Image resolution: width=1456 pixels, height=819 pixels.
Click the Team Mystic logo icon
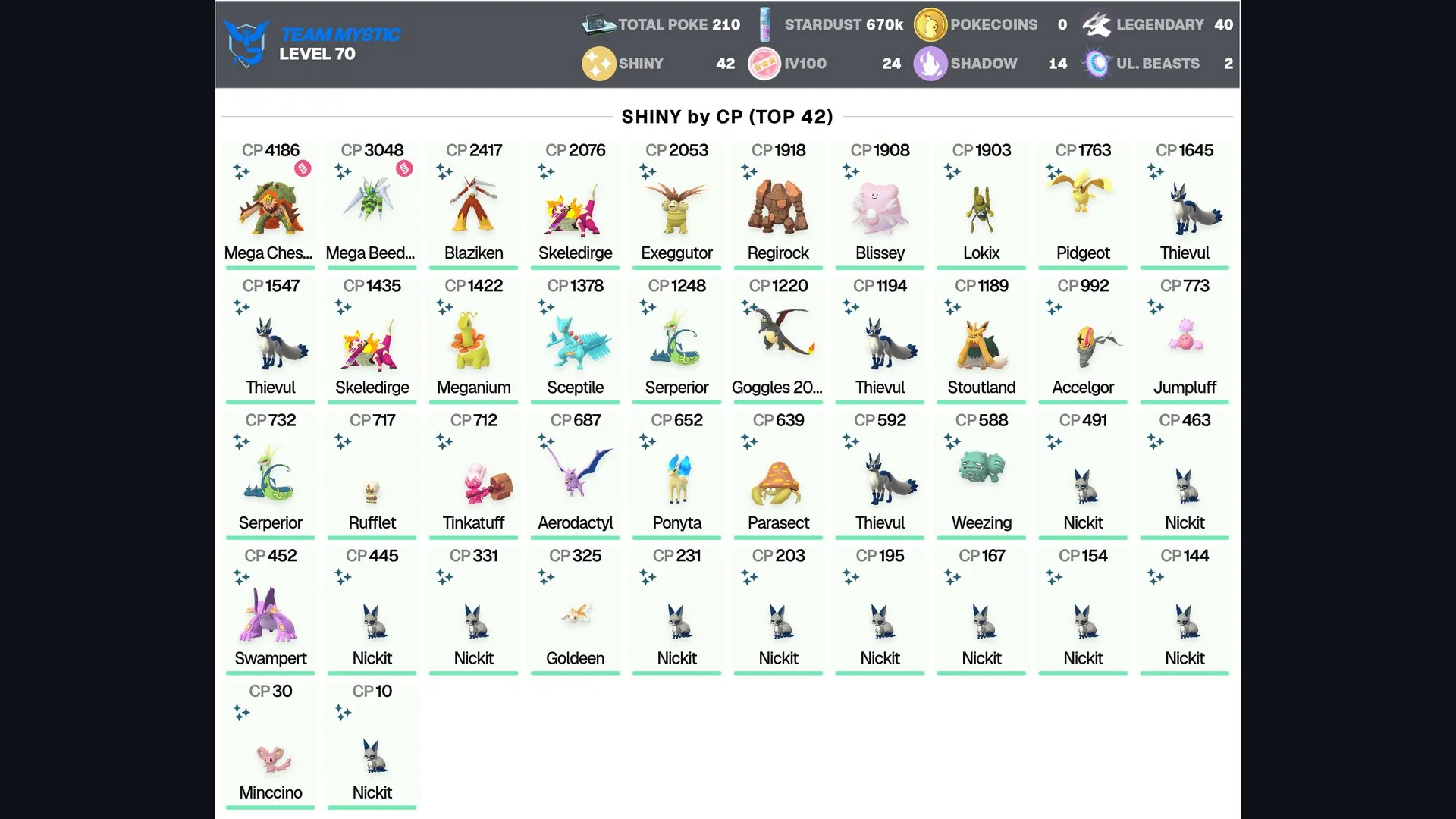coord(247,43)
